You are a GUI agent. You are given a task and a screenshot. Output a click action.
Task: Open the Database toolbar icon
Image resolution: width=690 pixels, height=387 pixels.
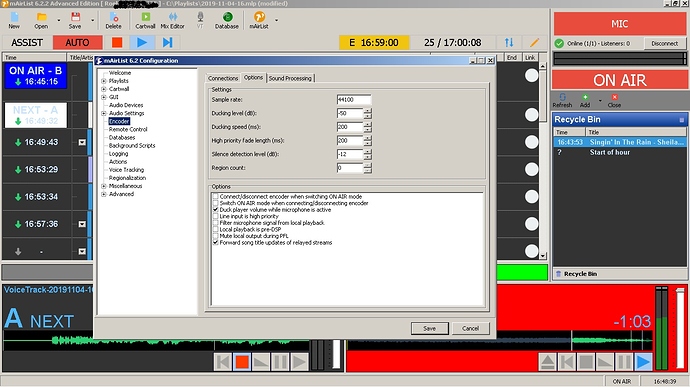pyautogui.click(x=227, y=20)
